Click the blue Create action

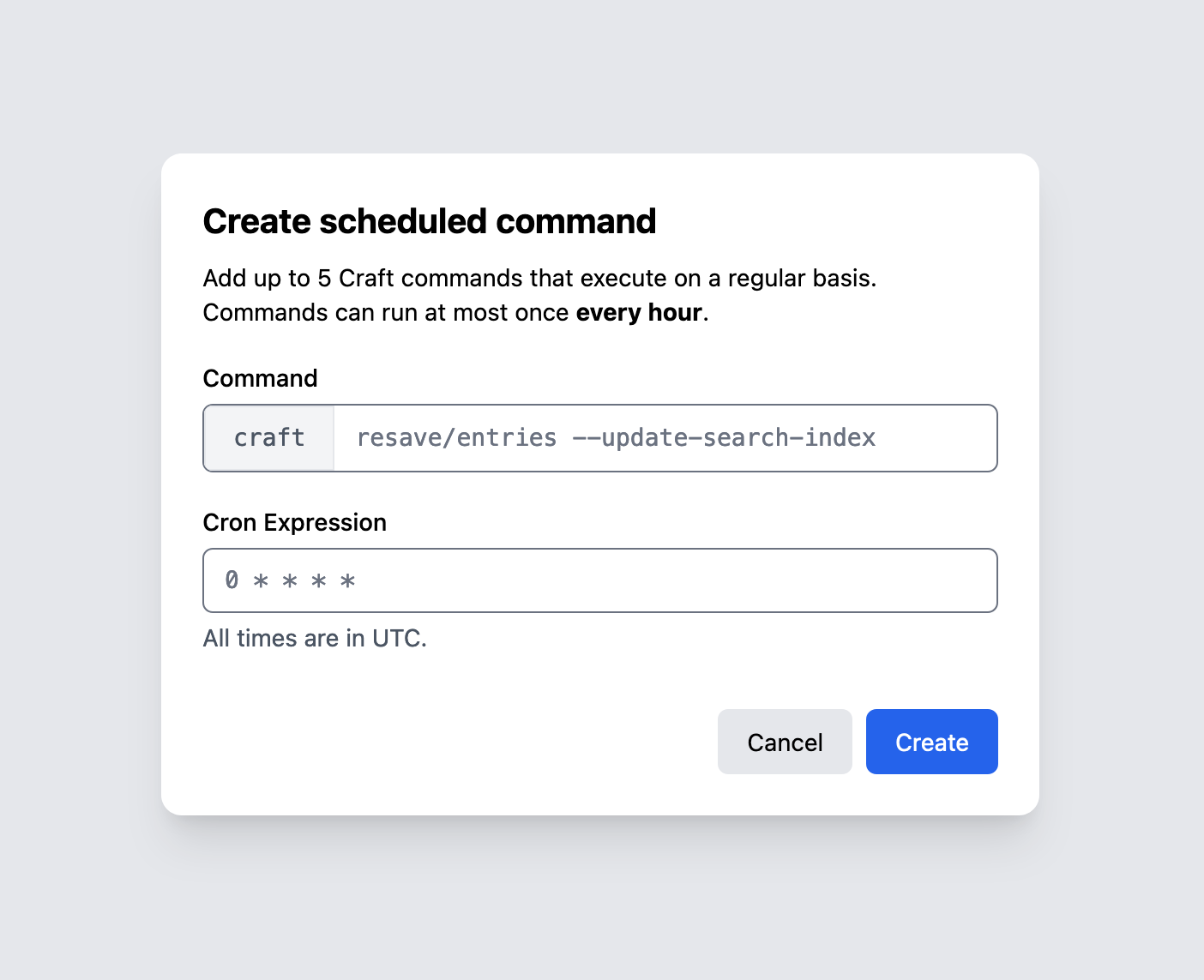coord(931,742)
